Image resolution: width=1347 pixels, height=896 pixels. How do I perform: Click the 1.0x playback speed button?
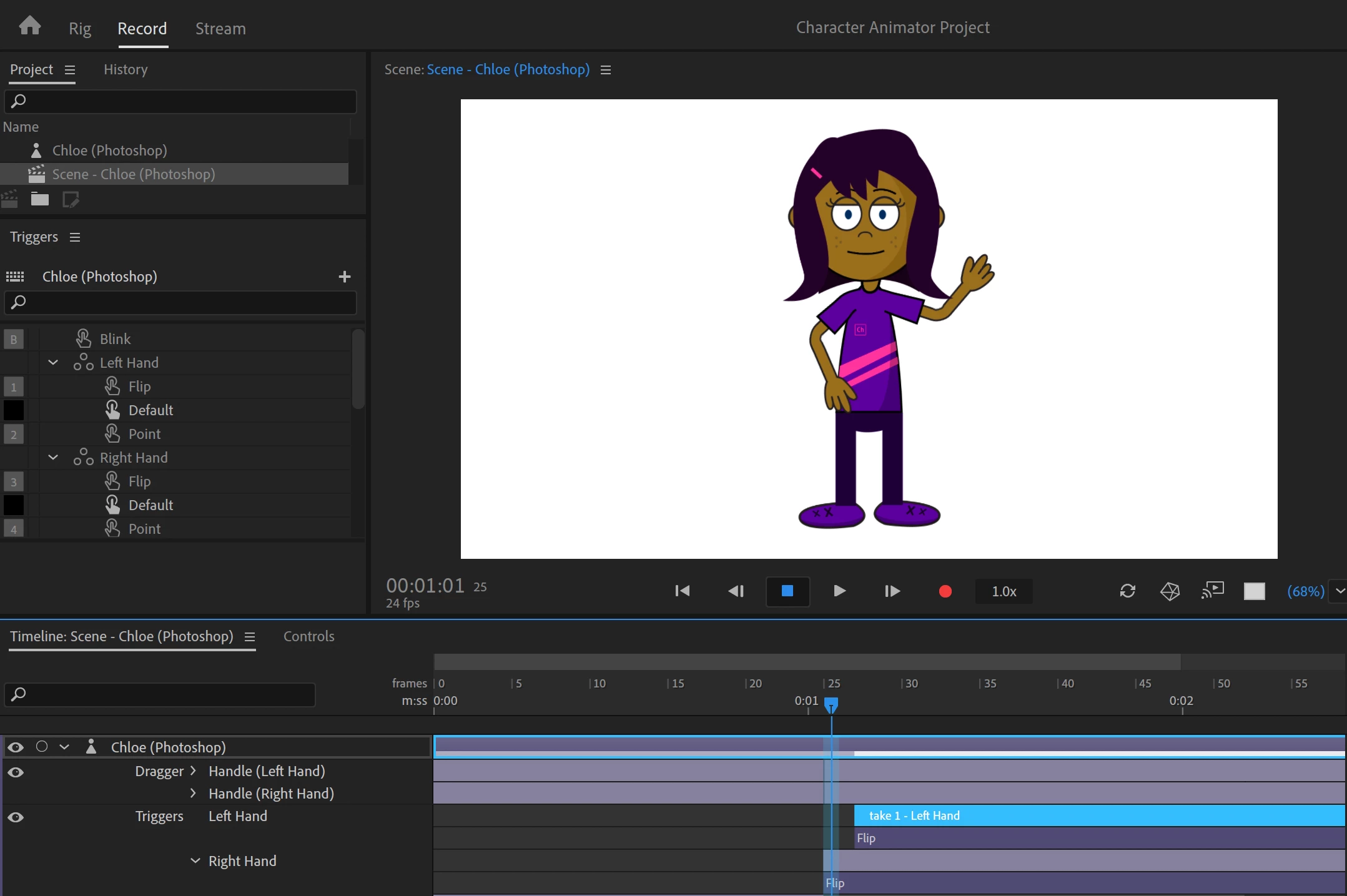point(1004,591)
